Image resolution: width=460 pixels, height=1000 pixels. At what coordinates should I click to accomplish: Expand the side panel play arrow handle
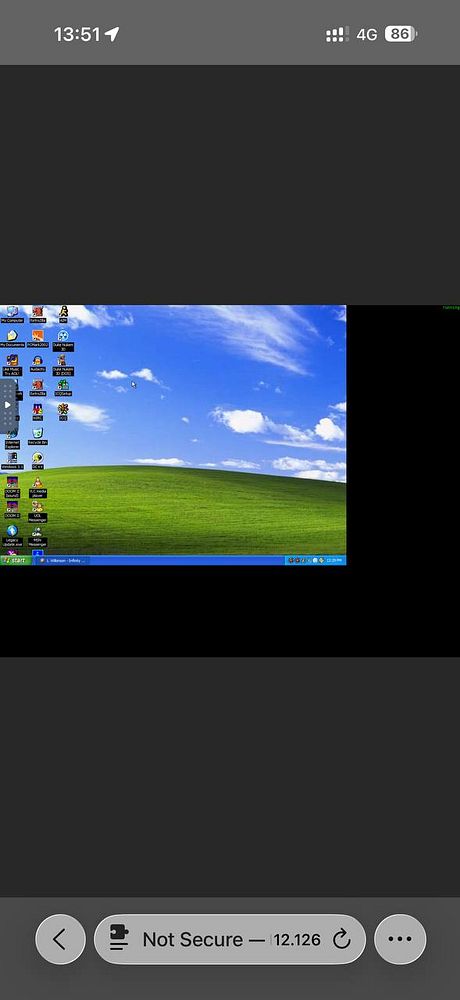(8, 404)
